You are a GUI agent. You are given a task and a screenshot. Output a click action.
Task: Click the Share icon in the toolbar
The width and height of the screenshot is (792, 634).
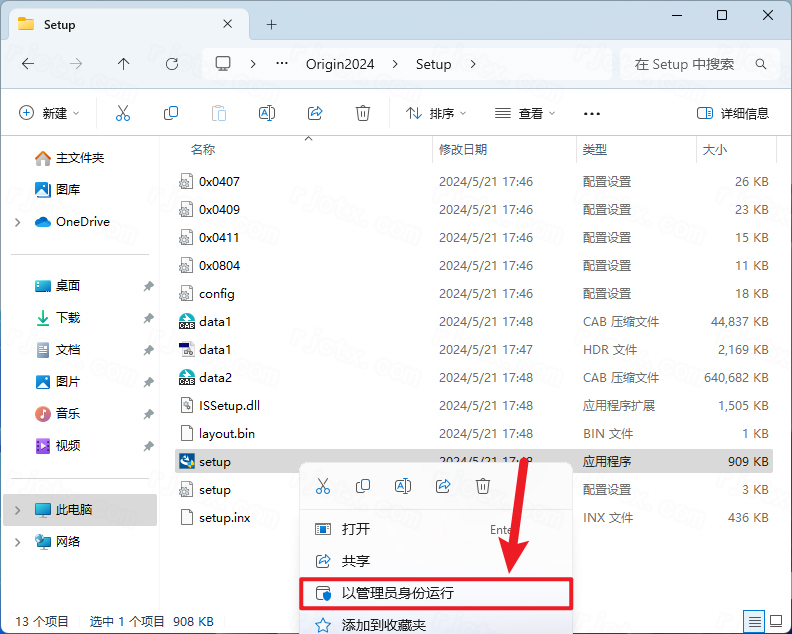pos(315,114)
